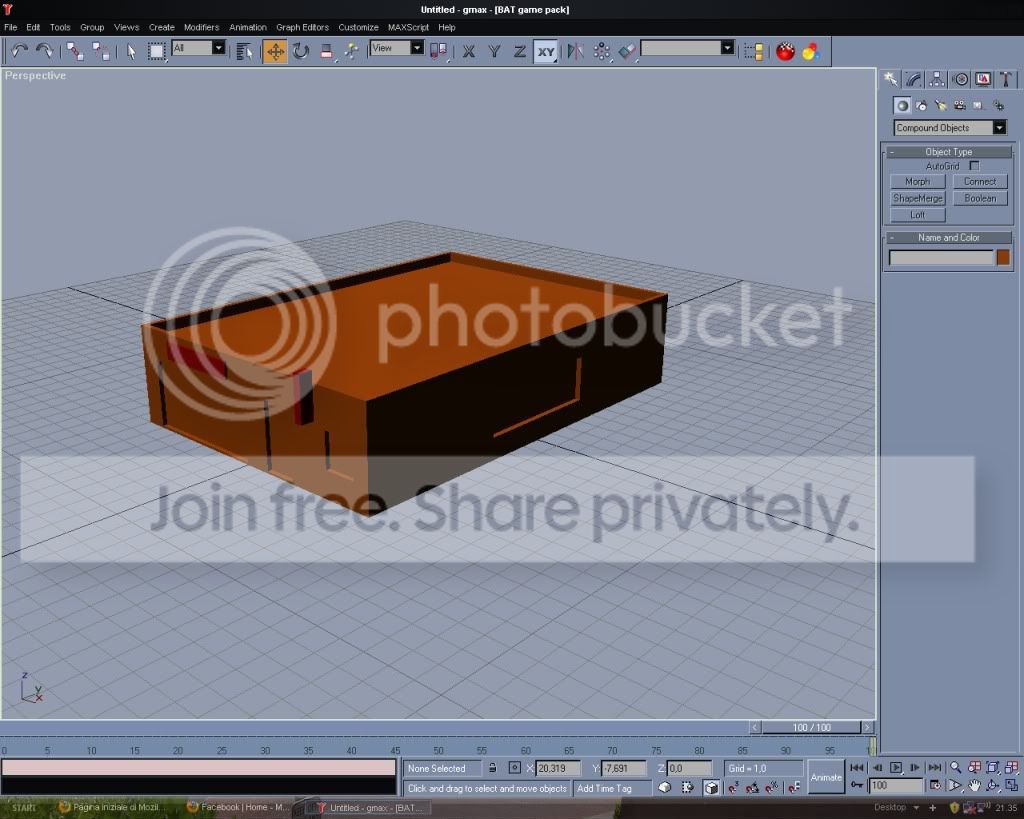
Task: Toggle the Angle Snap button
Action: [752, 788]
